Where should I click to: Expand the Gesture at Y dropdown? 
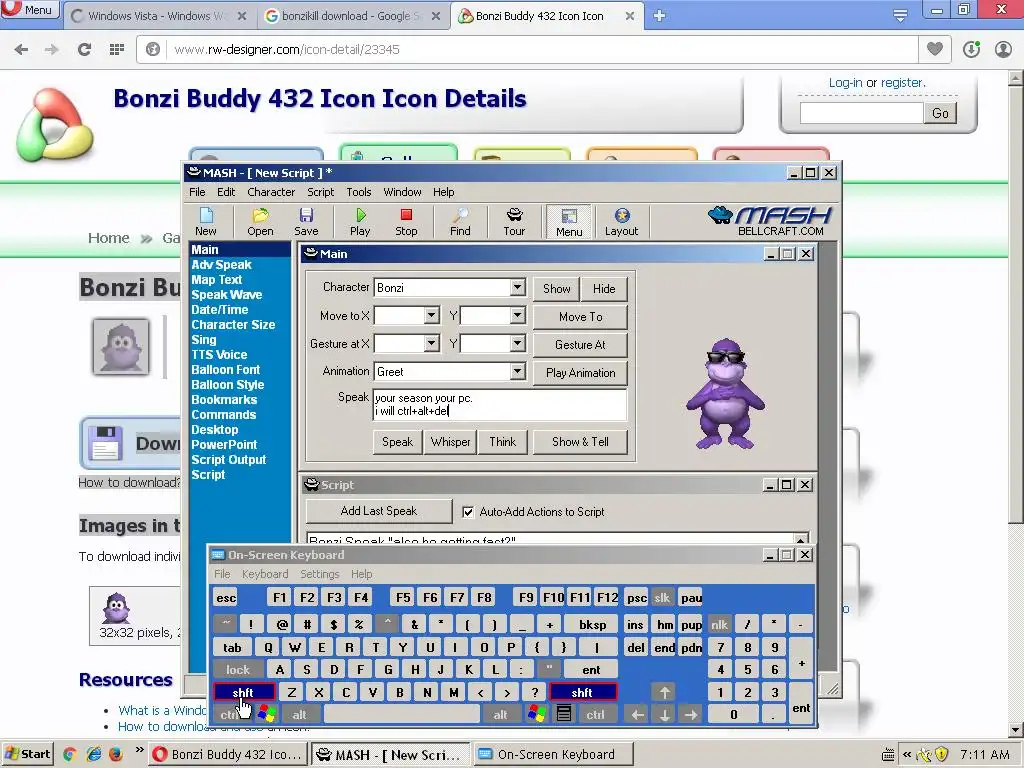[517, 344]
